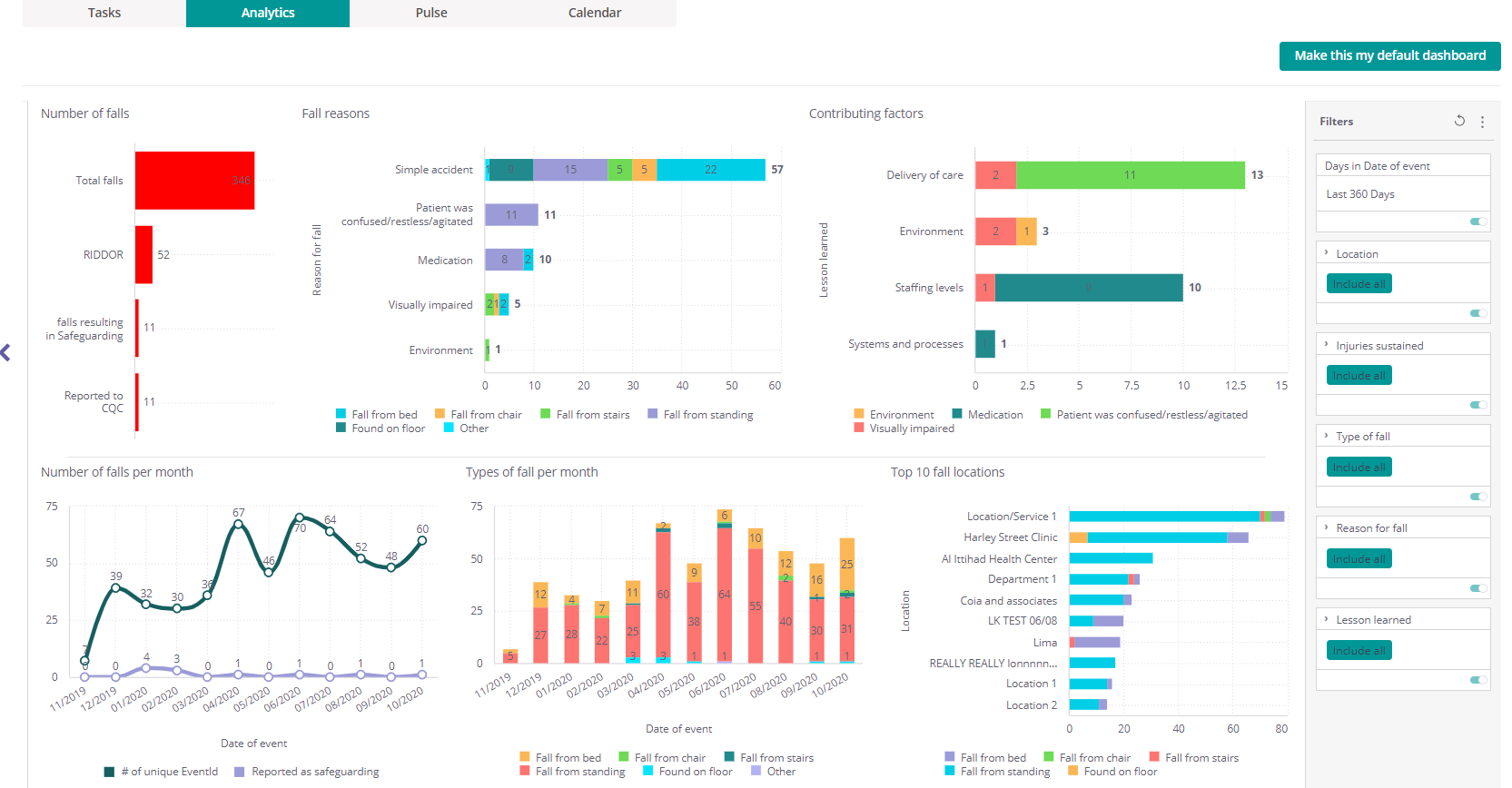Click Medication legend swatch in Contributing factors
Image resolution: width=1512 pixels, height=788 pixels.
coord(957,414)
